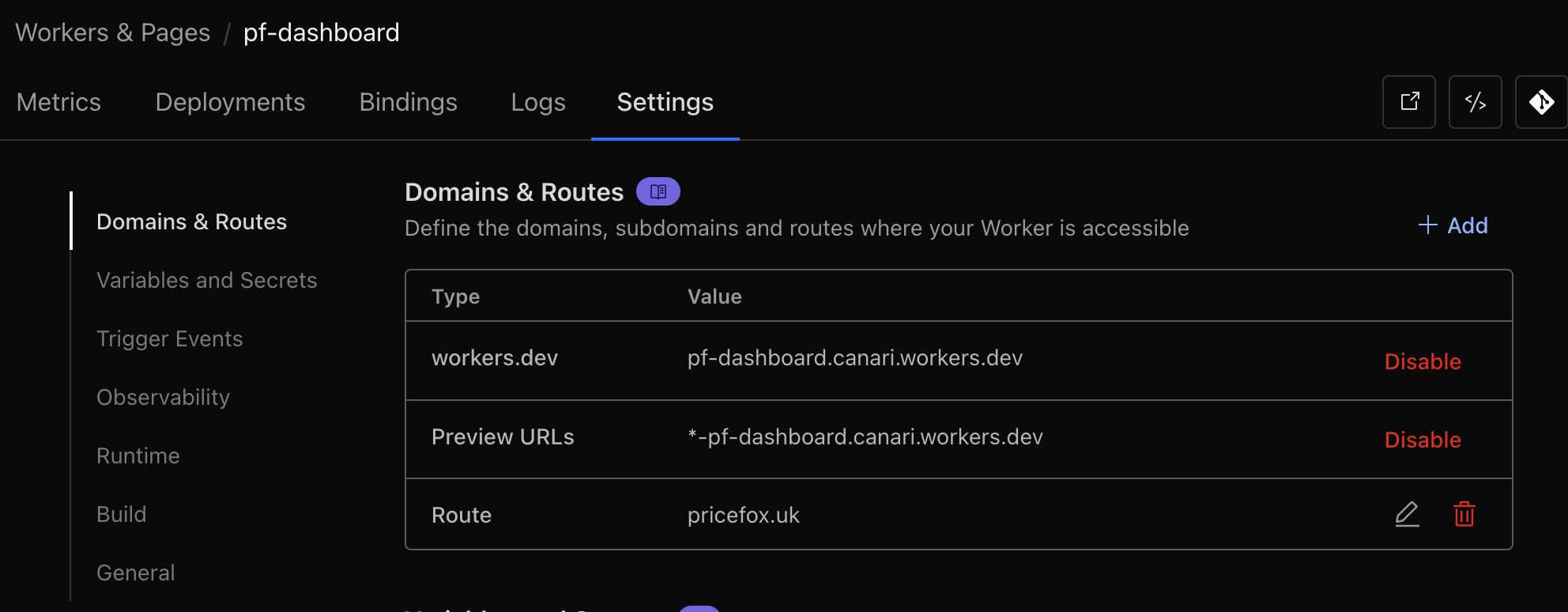Screen dimensions: 1568x612
Task: Disable the workers.dev domain
Action: 1423,361
